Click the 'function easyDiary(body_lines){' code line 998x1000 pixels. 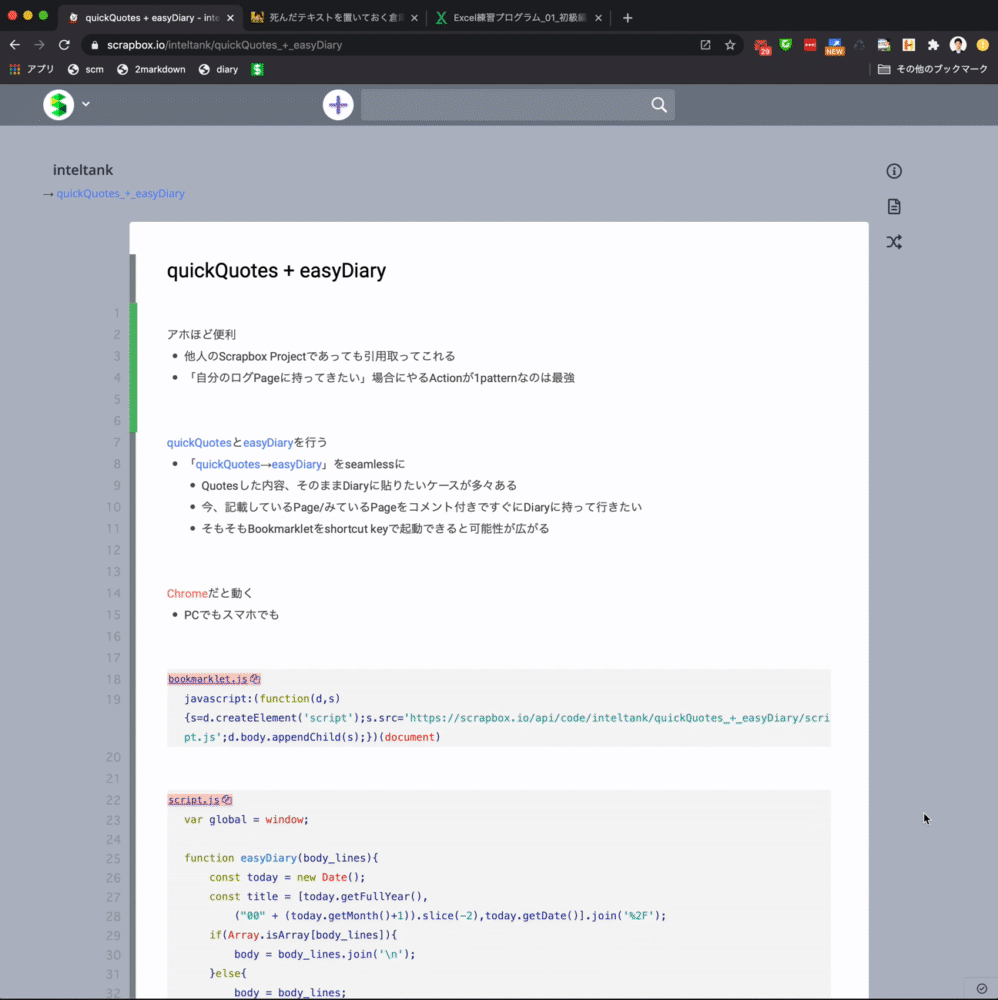[281, 858]
